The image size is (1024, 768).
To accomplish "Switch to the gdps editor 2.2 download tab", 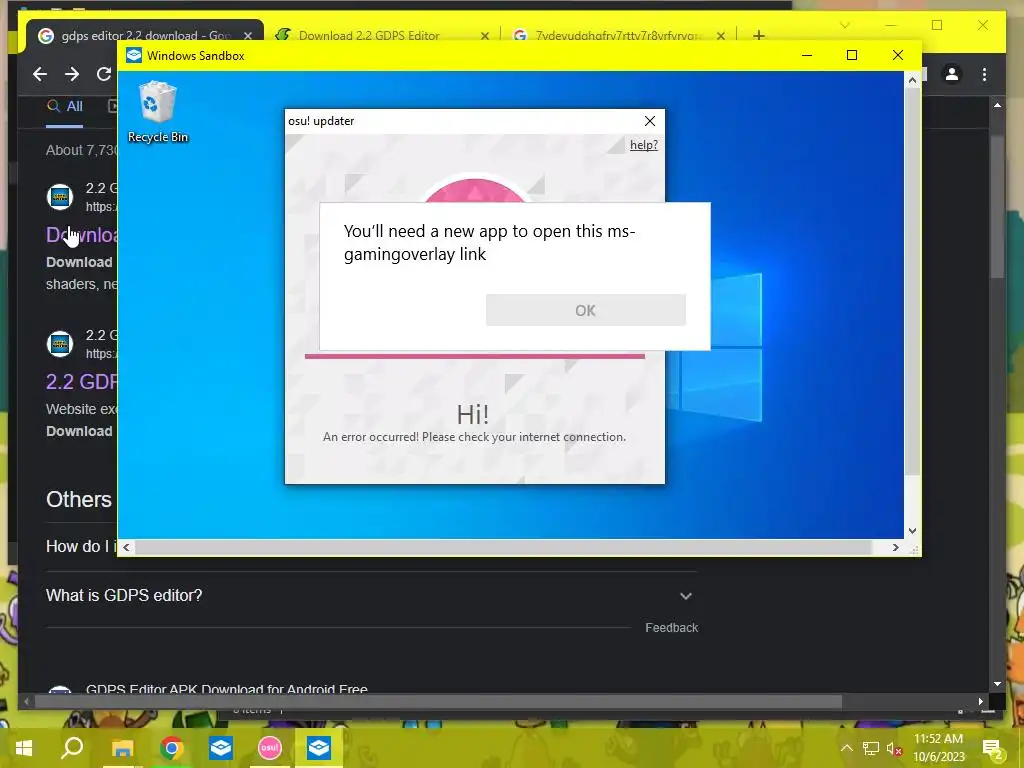I will point(145,35).
